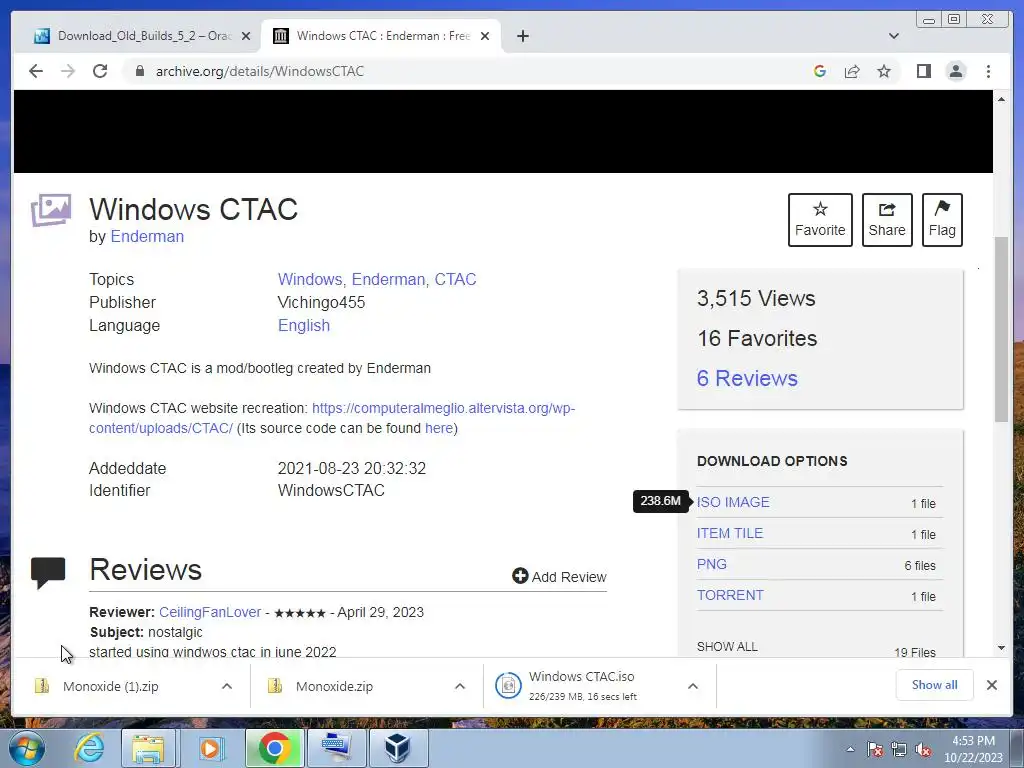This screenshot has width=1024, height=768.
Task: Click Windows CTAC.iso download item
Action: [x=582, y=686]
